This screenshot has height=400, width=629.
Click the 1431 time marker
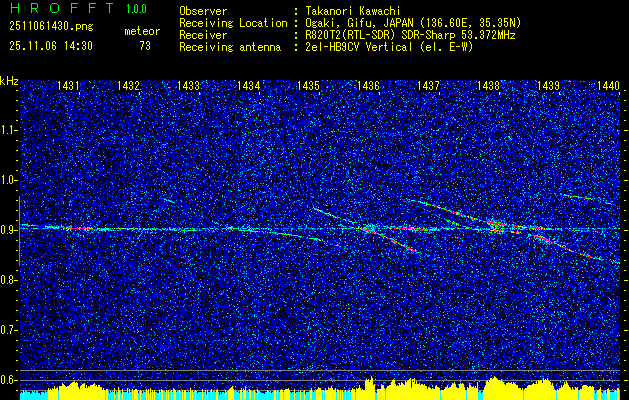tap(69, 85)
